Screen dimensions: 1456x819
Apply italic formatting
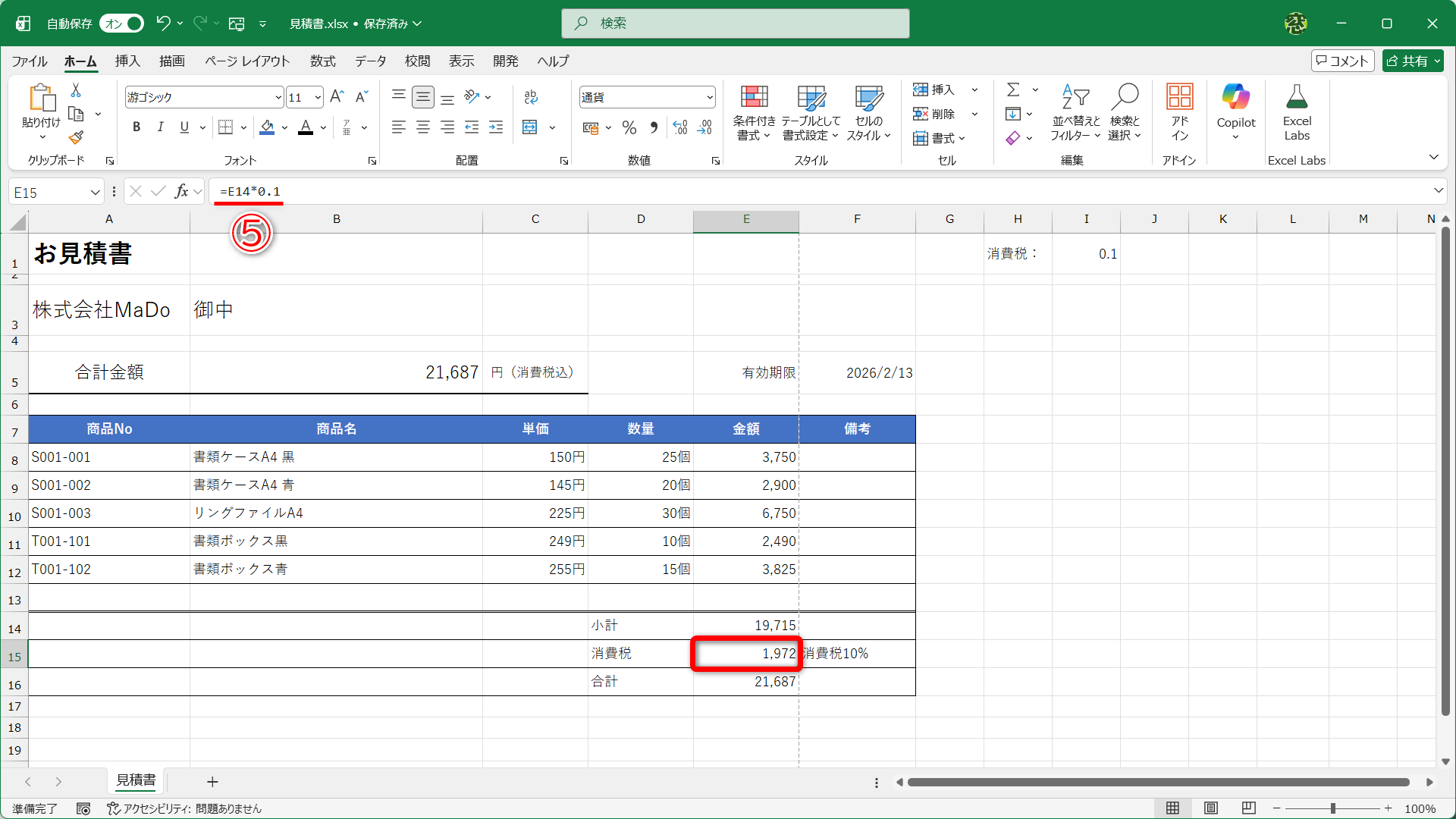tap(160, 127)
